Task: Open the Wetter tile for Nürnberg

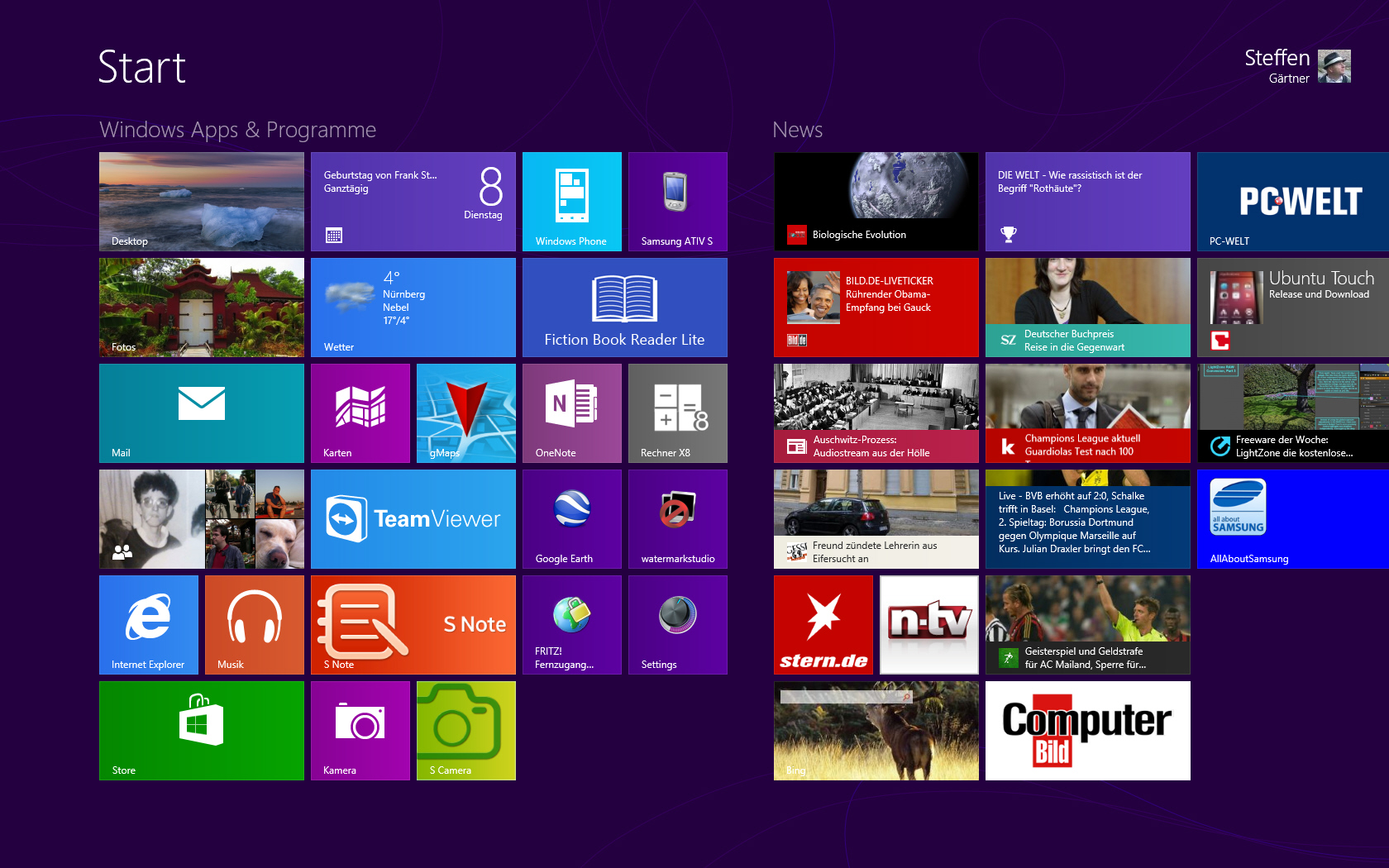Action: (x=413, y=308)
